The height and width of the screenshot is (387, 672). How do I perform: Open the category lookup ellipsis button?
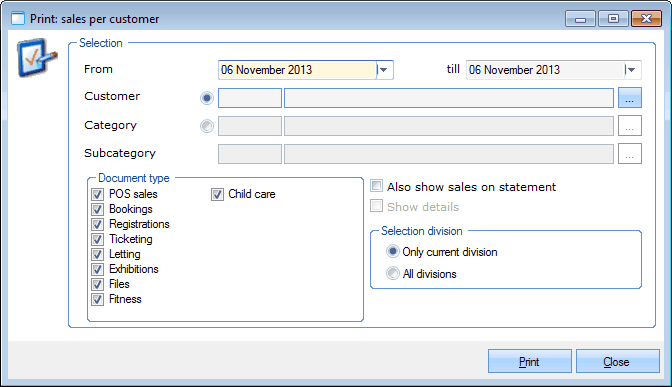(x=630, y=126)
